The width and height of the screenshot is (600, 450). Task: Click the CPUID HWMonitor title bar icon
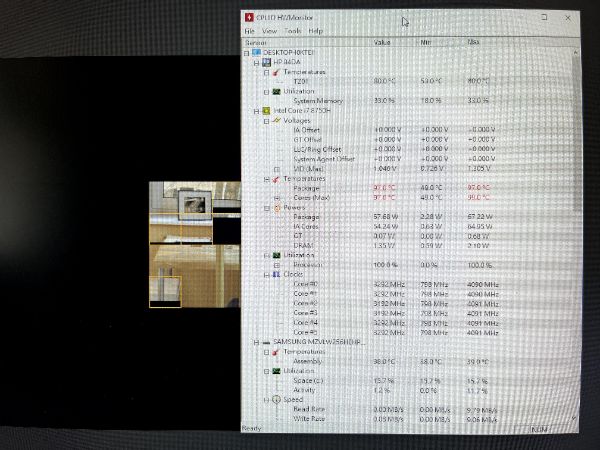[x=249, y=18]
